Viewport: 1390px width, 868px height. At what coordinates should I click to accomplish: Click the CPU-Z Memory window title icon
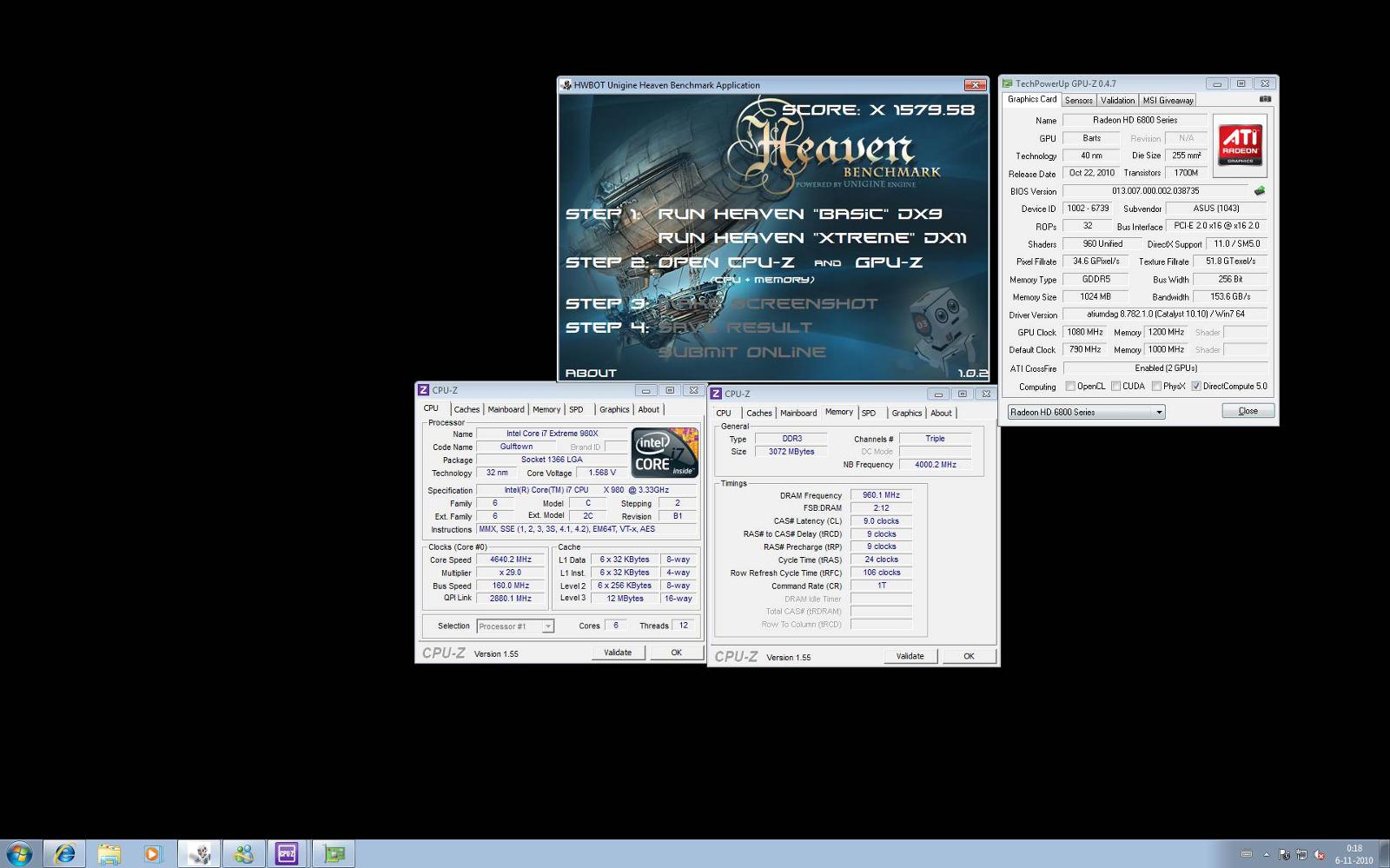click(717, 394)
